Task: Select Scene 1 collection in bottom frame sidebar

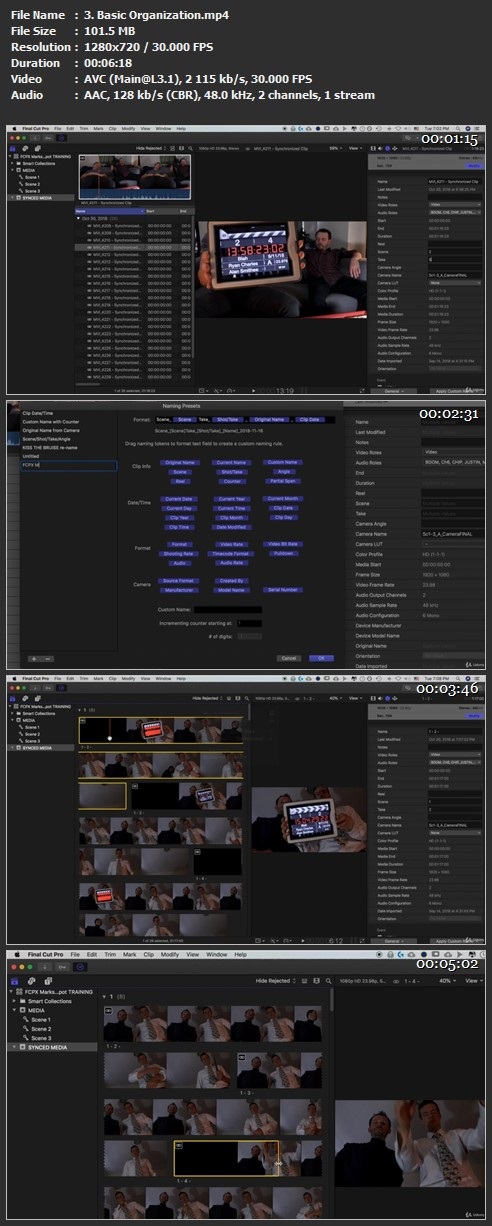Action: pos(40,1020)
